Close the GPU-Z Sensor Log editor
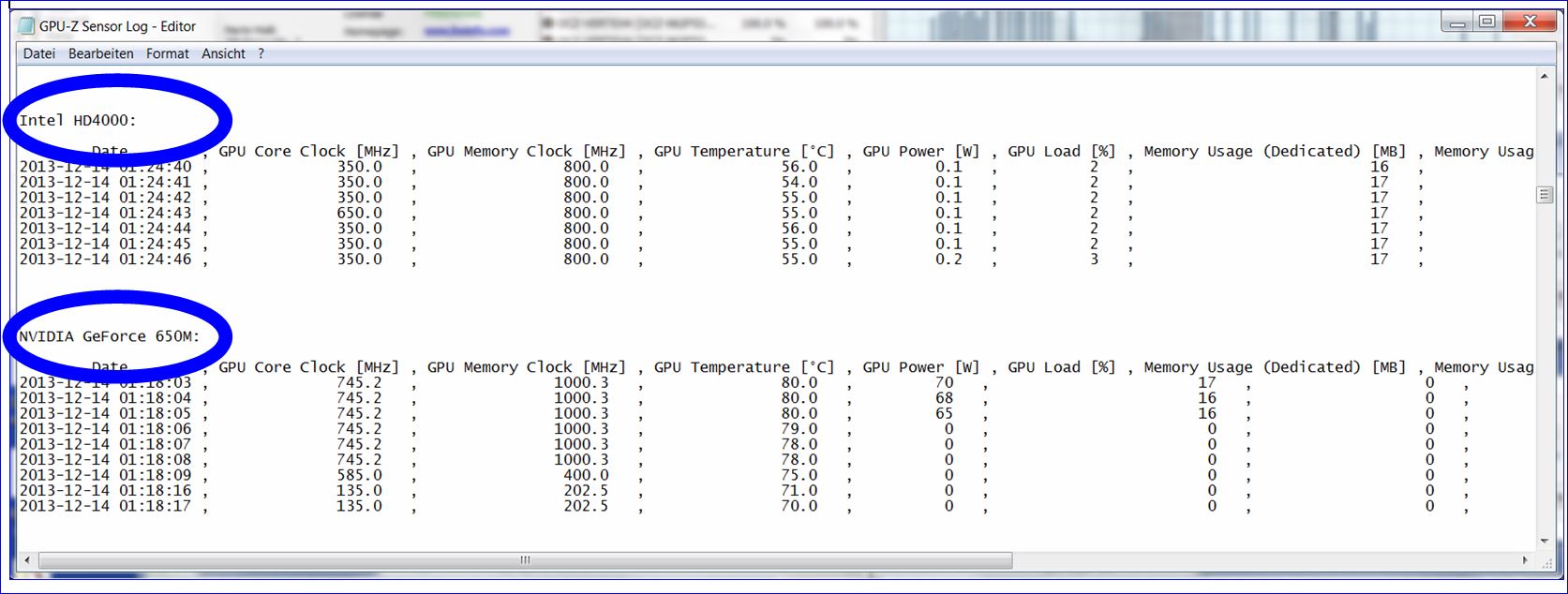 click(1530, 22)
